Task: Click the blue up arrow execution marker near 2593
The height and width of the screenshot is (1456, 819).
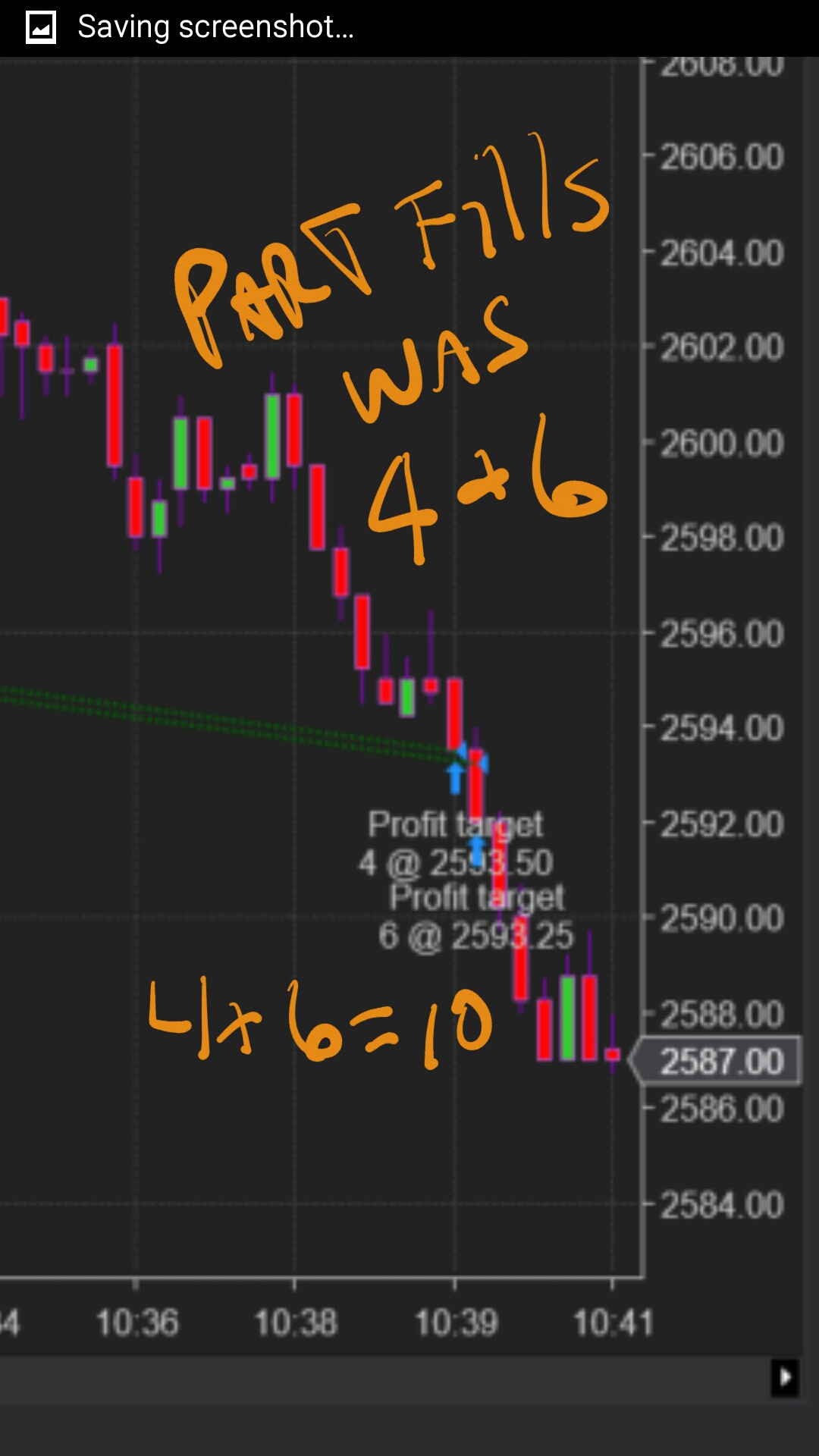Action: 455,777
